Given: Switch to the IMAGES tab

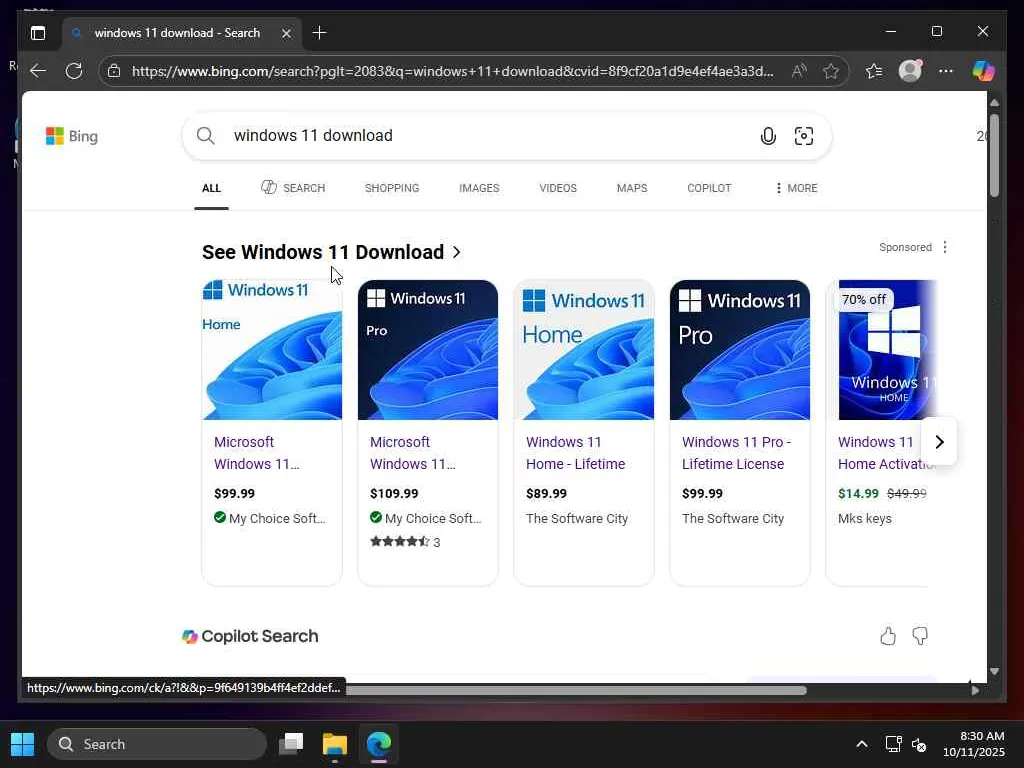Looking at the screenshot, I should pos(479,188).
